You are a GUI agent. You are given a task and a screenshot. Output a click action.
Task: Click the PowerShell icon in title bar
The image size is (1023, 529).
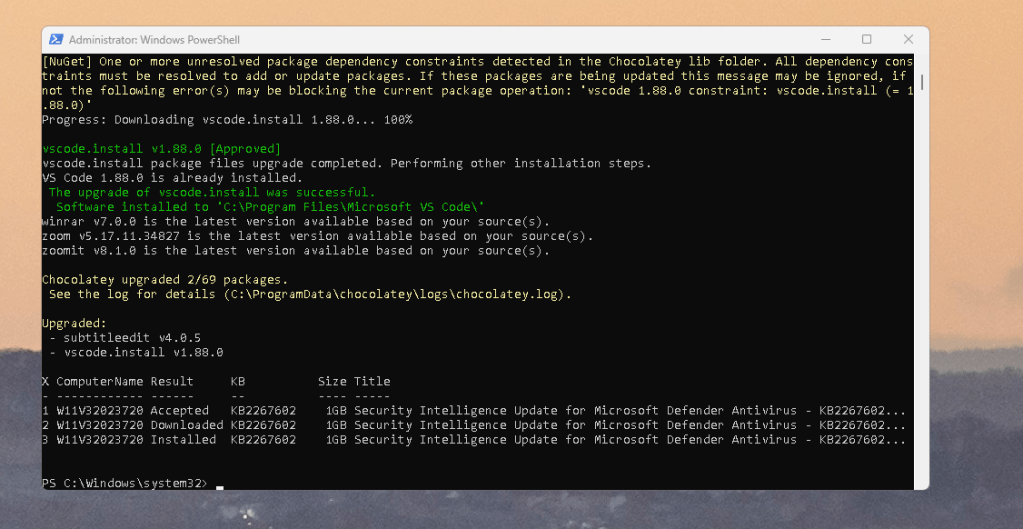click(x=56, y=40)
